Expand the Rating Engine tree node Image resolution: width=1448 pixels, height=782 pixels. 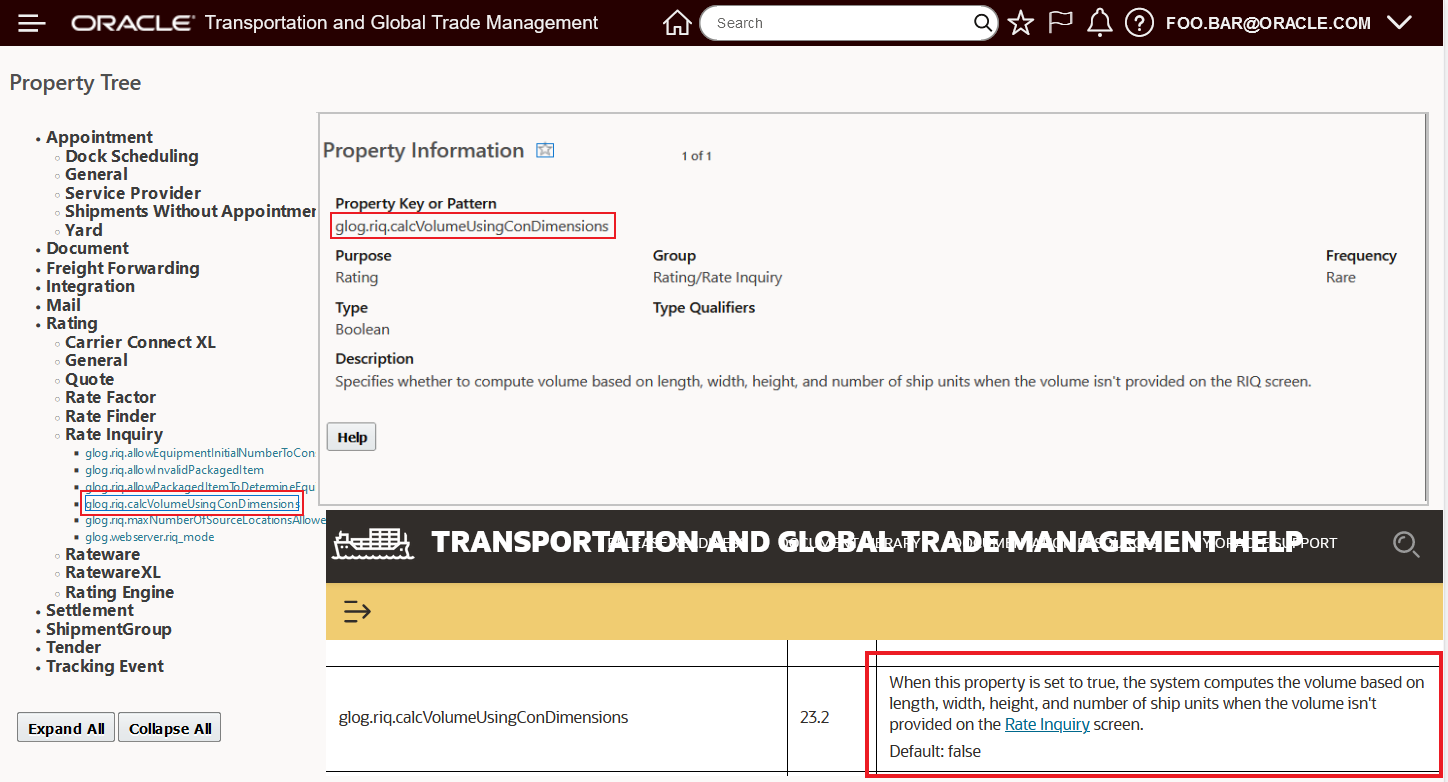119,592
